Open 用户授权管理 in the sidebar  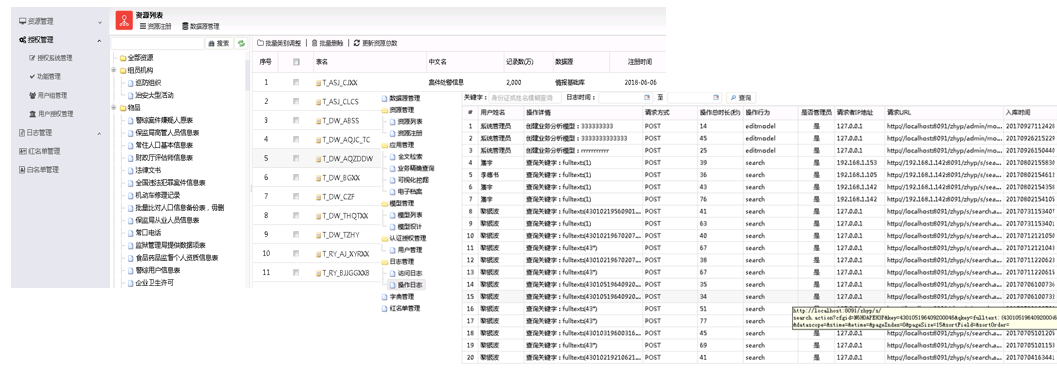(x=51, y=114)
